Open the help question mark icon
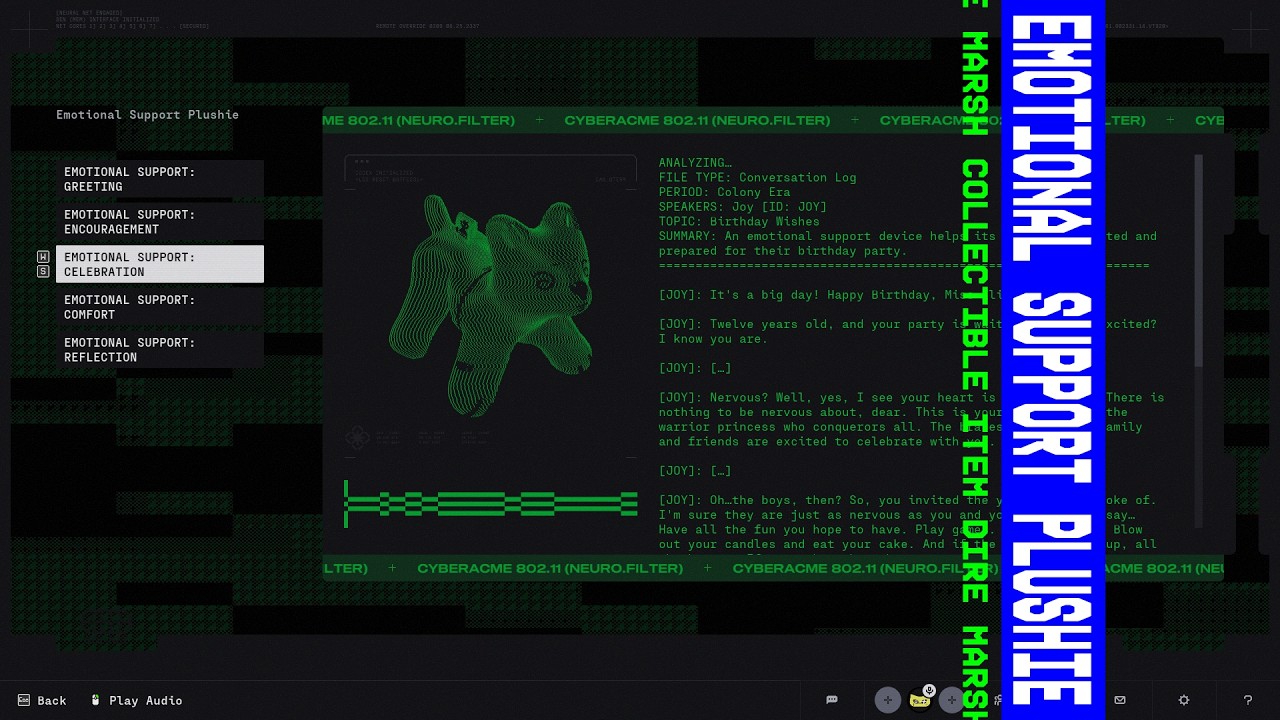 [x=1247, y=700]
